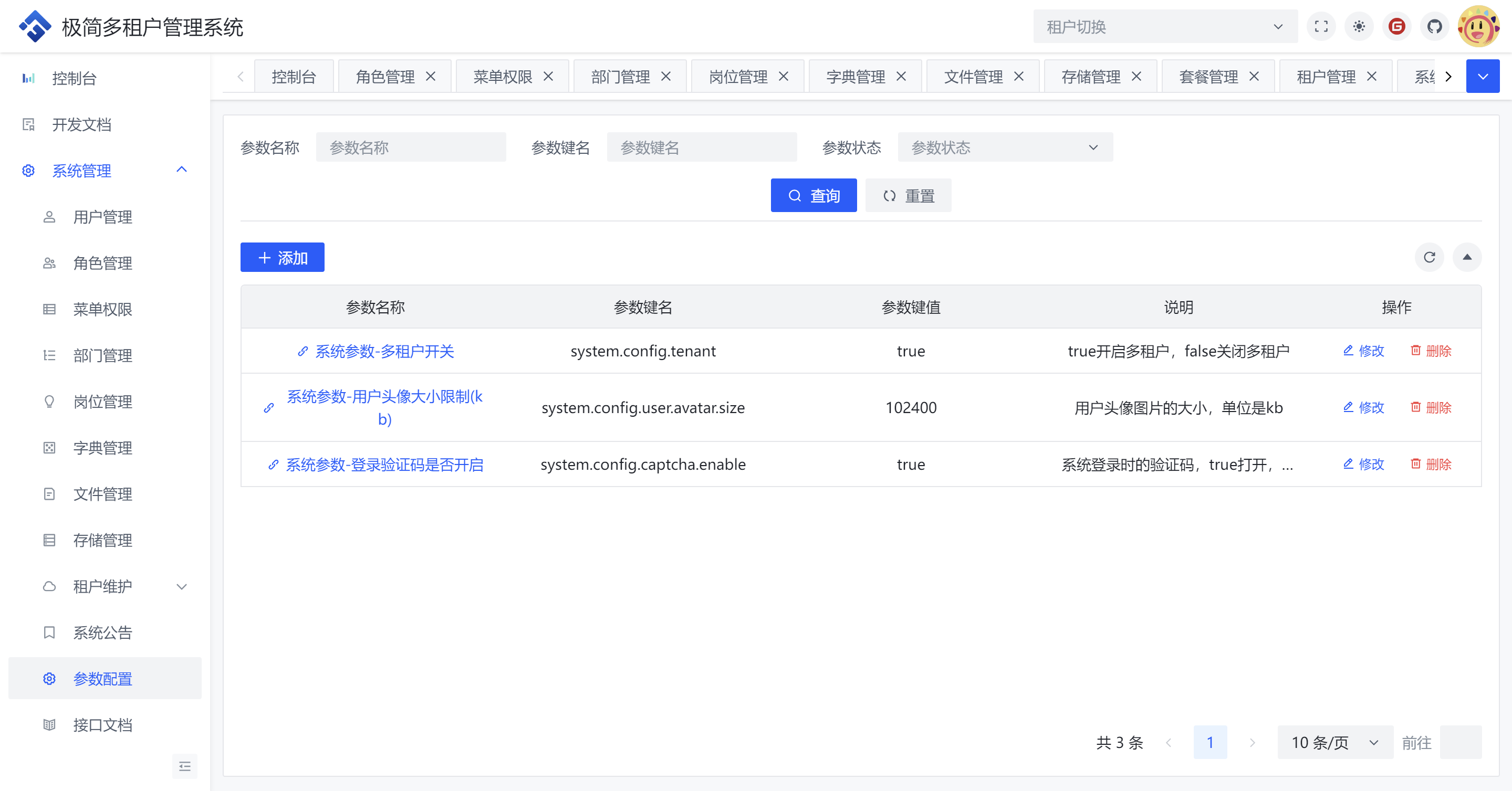Expand the 参数状态 select box
Screen dimensions: 1512x791
coord(1004,147)
